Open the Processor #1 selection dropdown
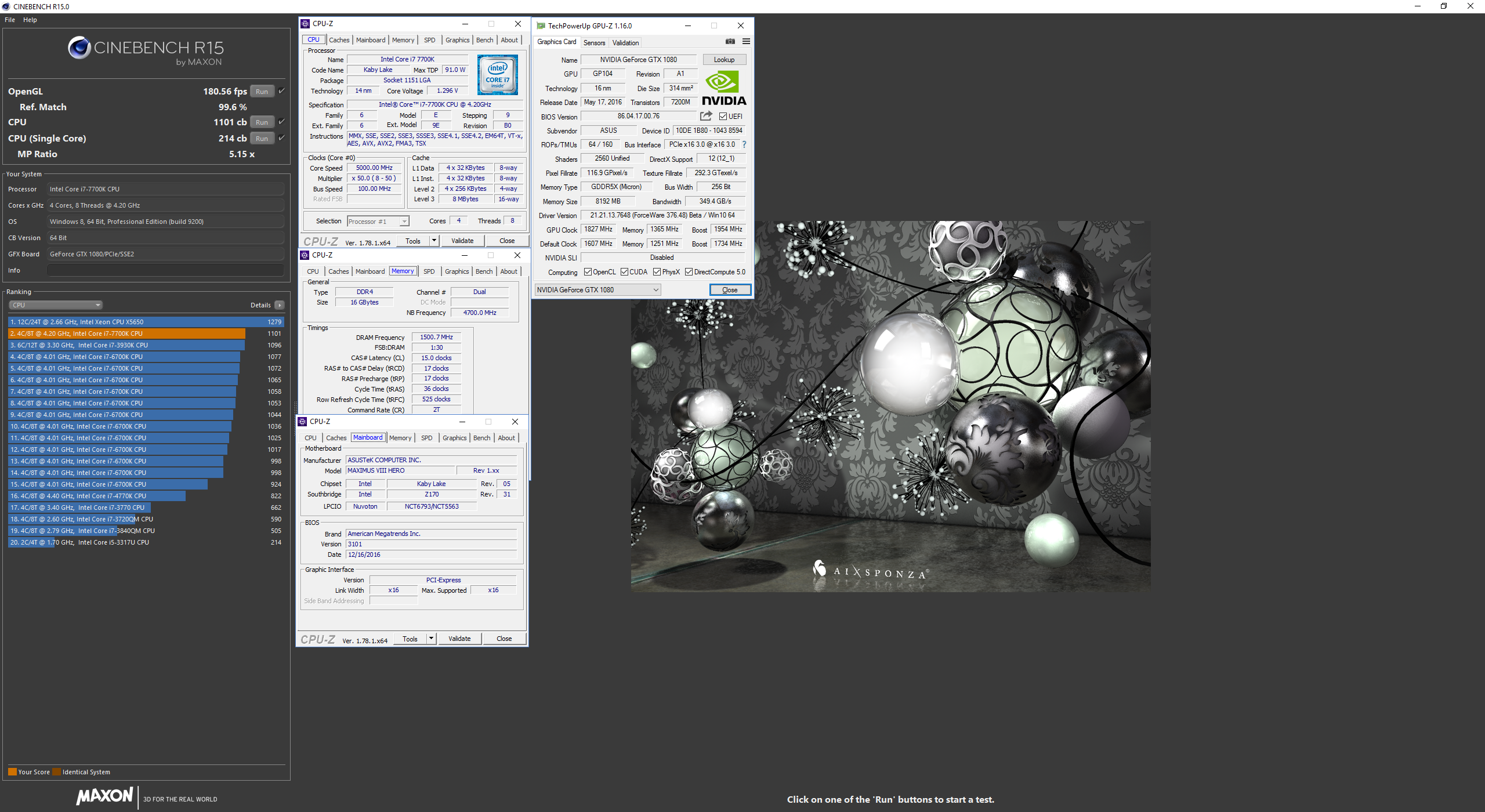Screen dimensions: 1485x812 (378, 222)
